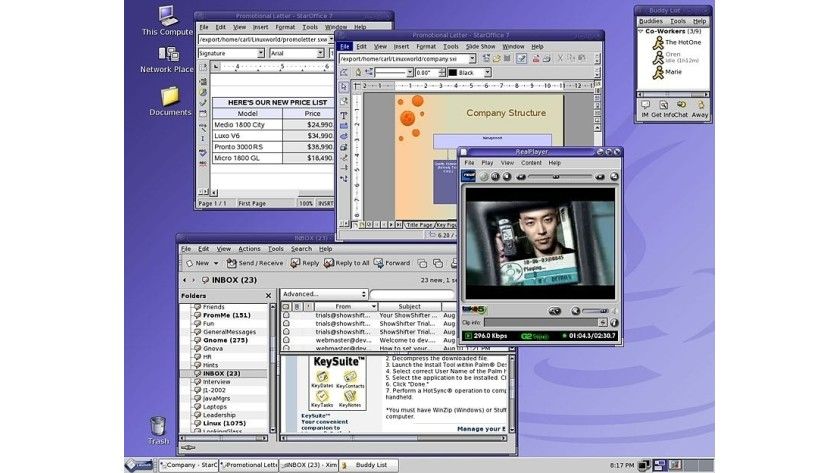
Task: Click the Chat button in Buddy List
Action: point(681,109)
